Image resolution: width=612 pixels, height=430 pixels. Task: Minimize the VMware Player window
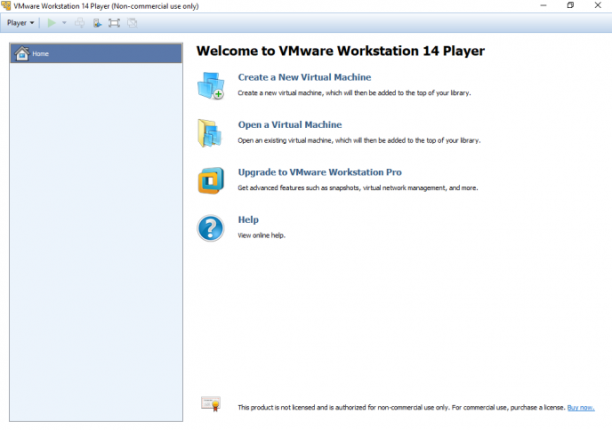(x=543, y=5)
